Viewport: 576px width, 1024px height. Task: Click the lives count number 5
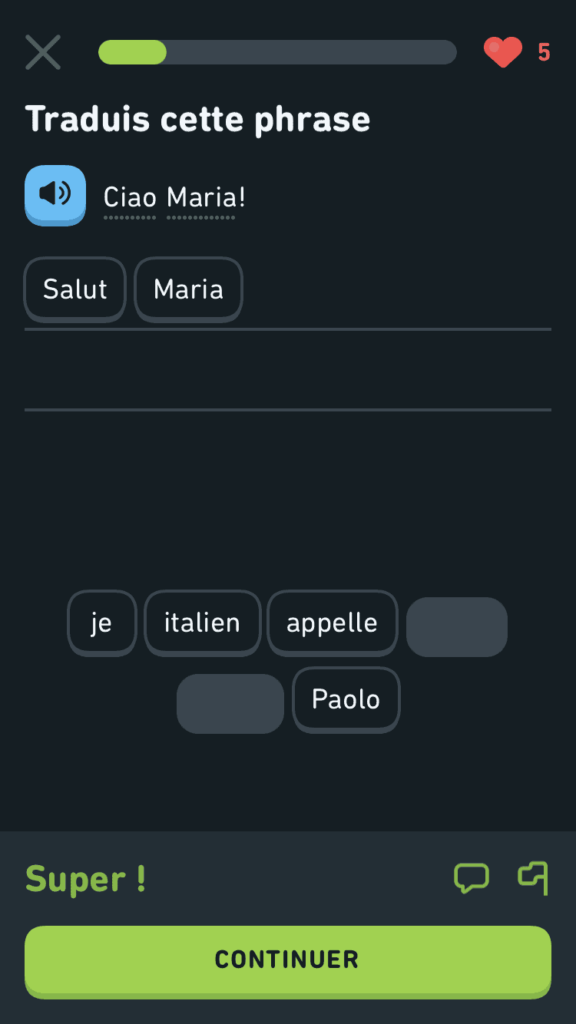(544, 52)
